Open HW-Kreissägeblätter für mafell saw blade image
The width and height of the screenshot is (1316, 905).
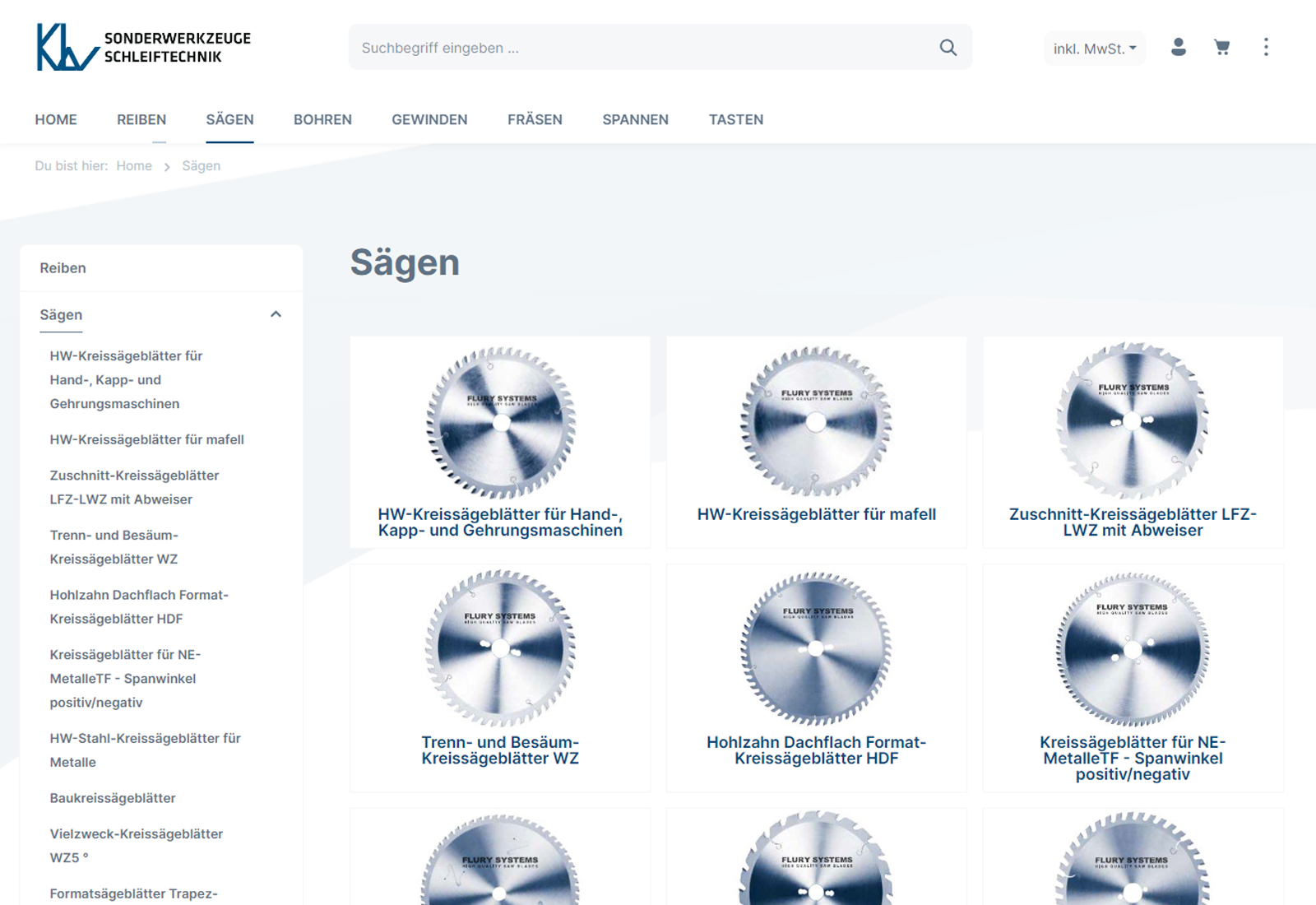816,422
